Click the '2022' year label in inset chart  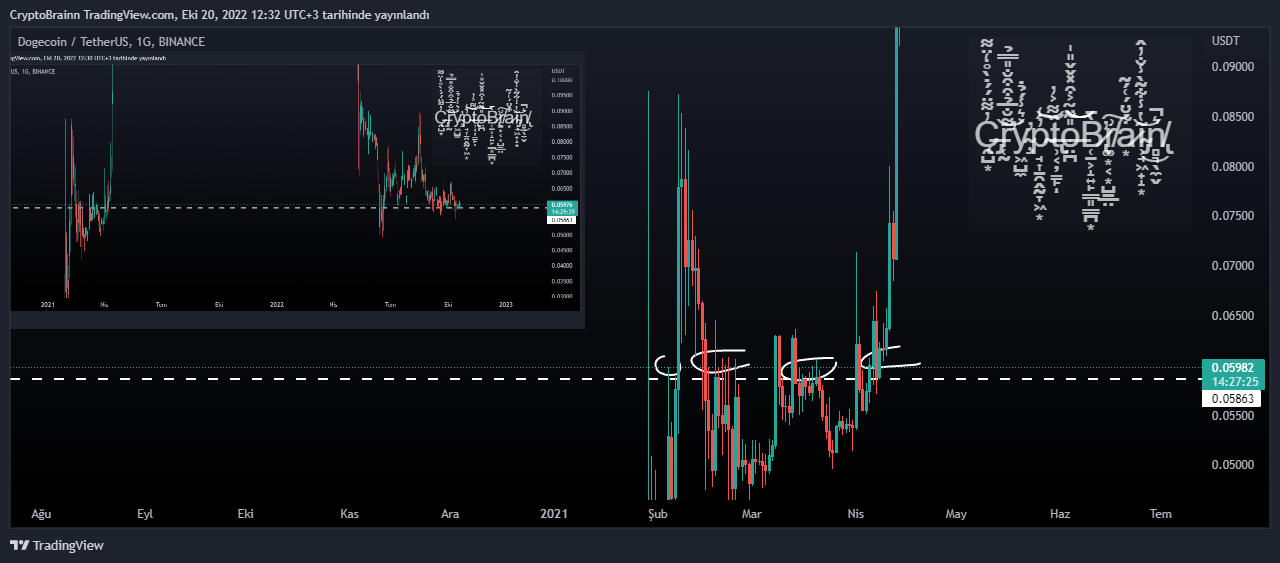pyautogui.click(x=276, y=304)
